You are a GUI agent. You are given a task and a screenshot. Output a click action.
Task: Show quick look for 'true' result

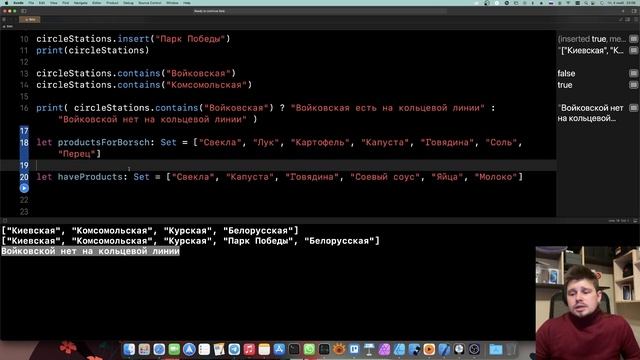[x=633, y=85]
